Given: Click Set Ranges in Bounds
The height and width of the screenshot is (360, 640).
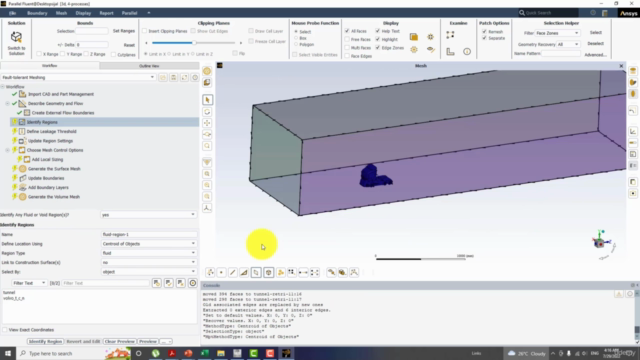Looking at the screenshot, I should coord(124,31).
